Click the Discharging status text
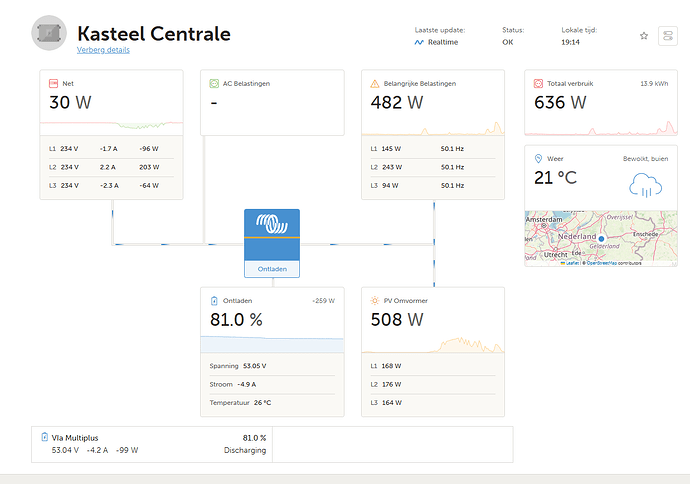This screenshot has width=690, height=484. coord(245,450)
